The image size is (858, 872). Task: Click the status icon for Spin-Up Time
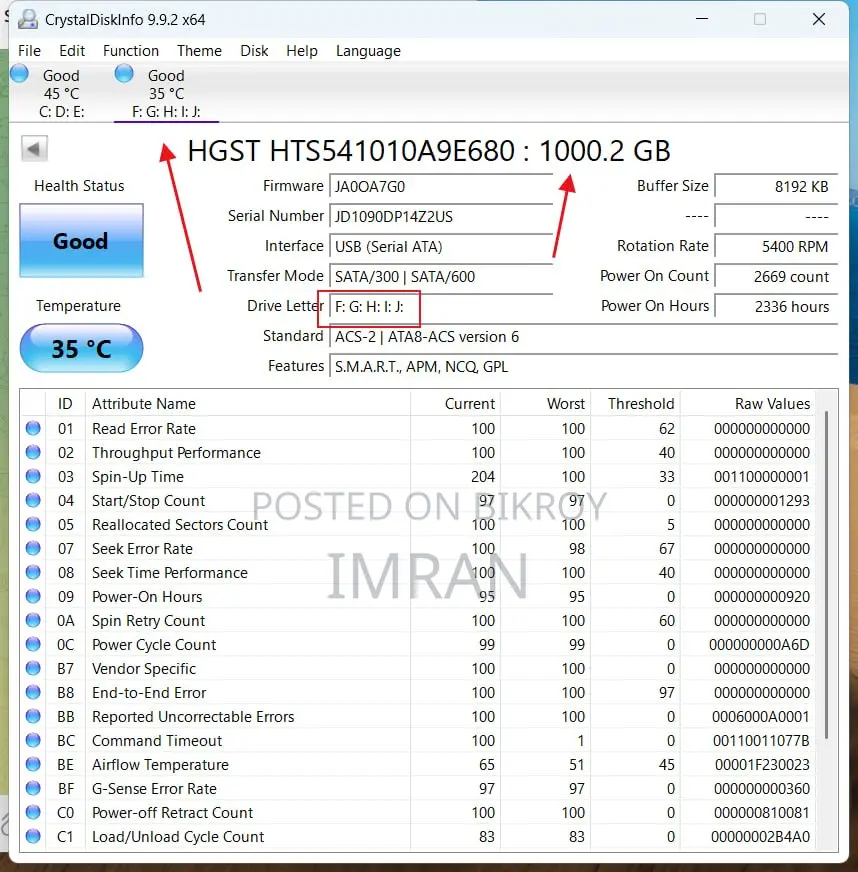[x=33, y=475]
